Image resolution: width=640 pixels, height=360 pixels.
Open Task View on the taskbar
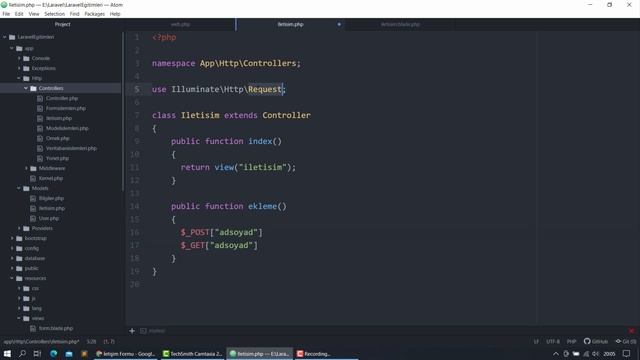click(x=37, y=354)
